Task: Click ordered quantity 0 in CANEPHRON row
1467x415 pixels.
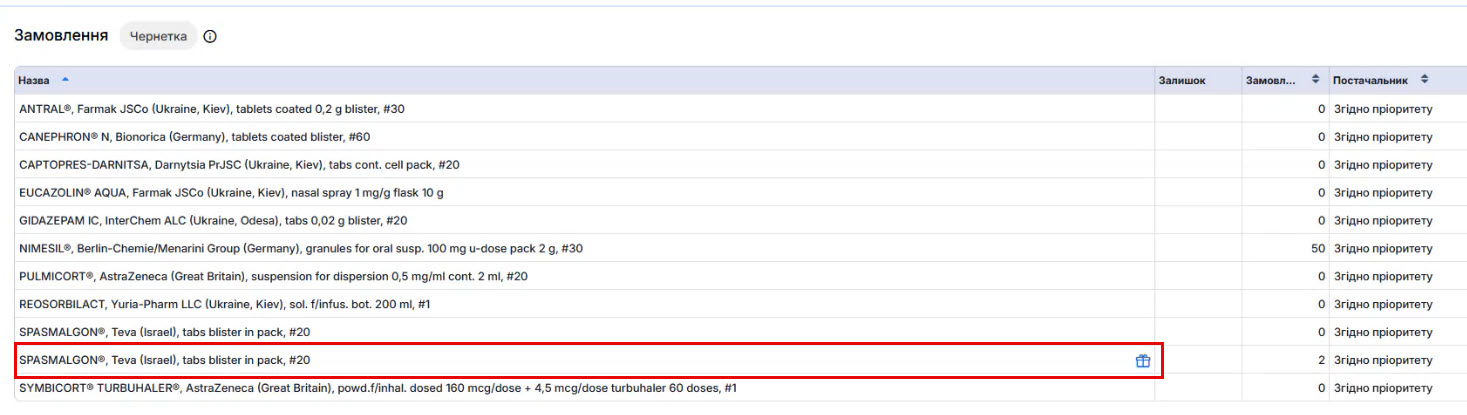Action: tap(1321, 137)
